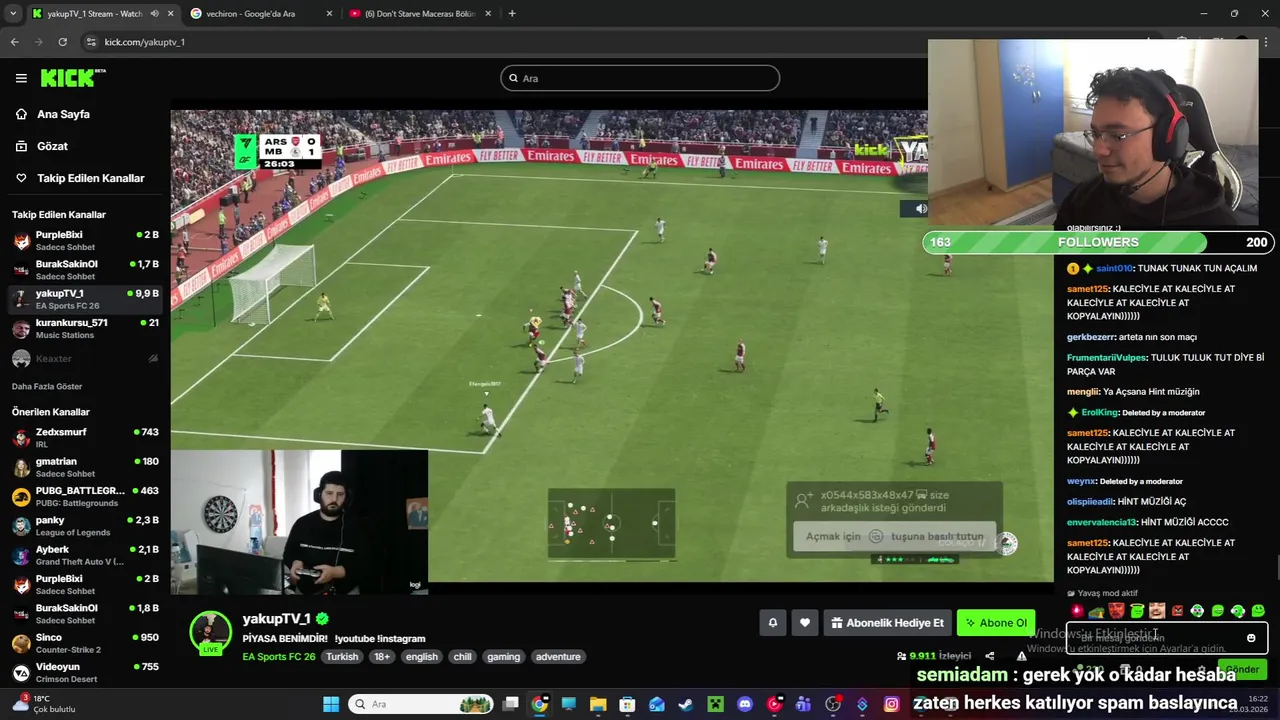The image size is (1280, 720).
Task: Open the Kick hamburger menu
Action: 21,78
